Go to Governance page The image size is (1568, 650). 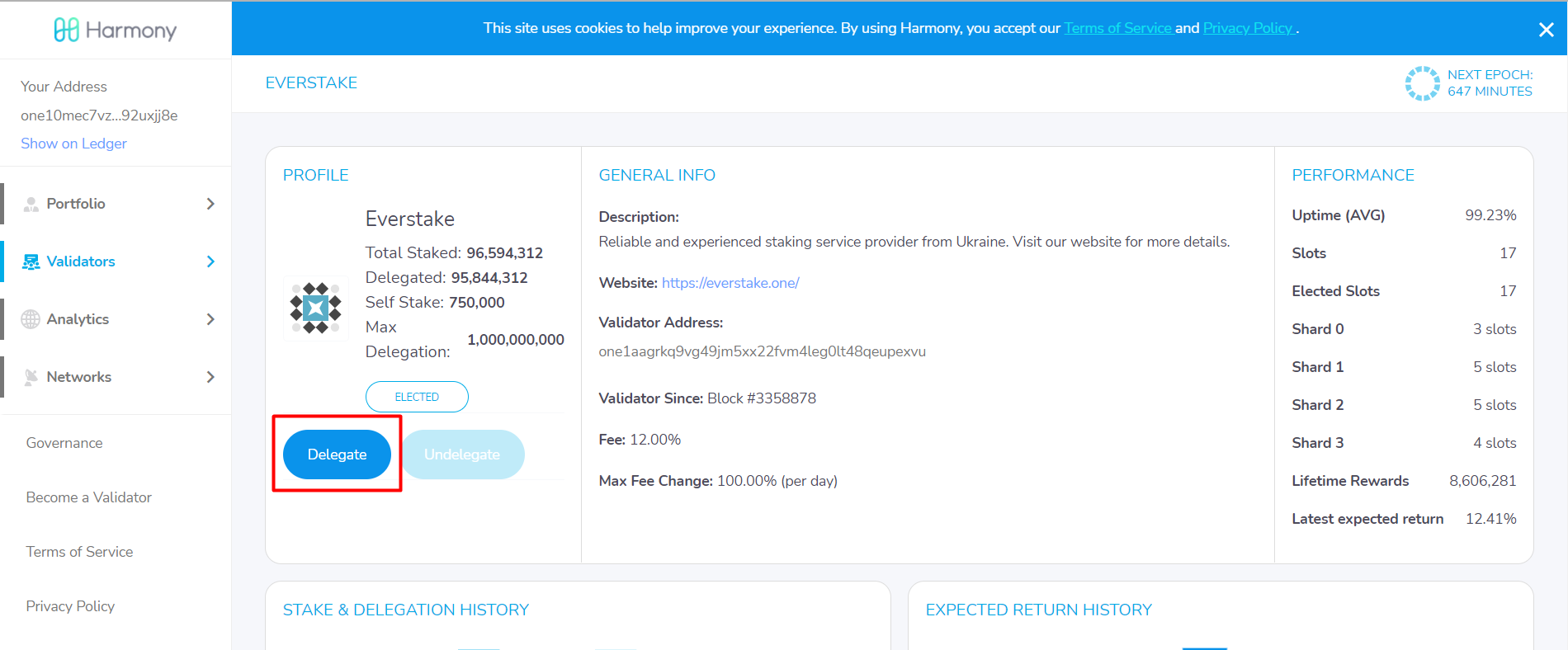click(64, 443)
